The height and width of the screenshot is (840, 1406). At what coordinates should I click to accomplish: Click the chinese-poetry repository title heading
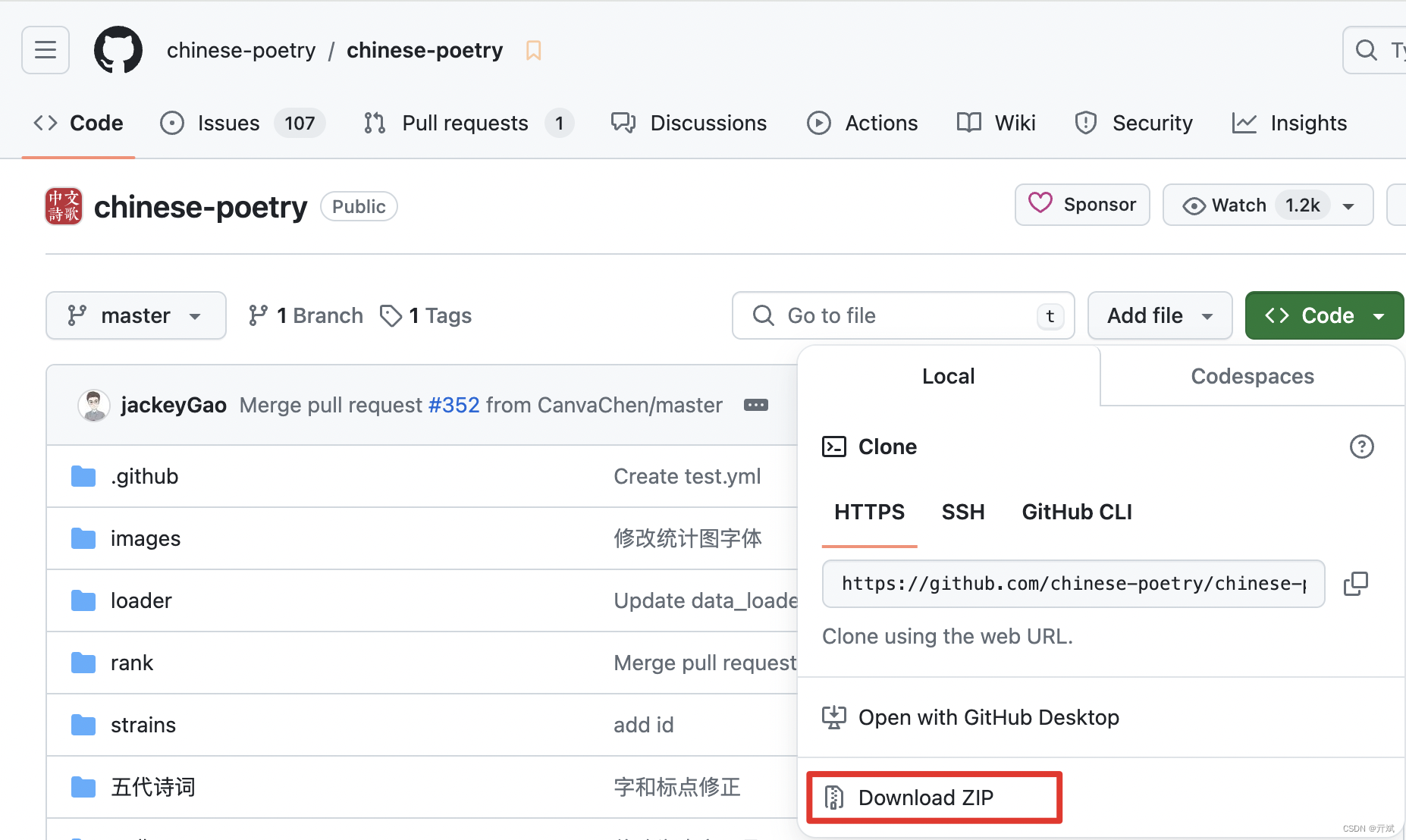200,206
